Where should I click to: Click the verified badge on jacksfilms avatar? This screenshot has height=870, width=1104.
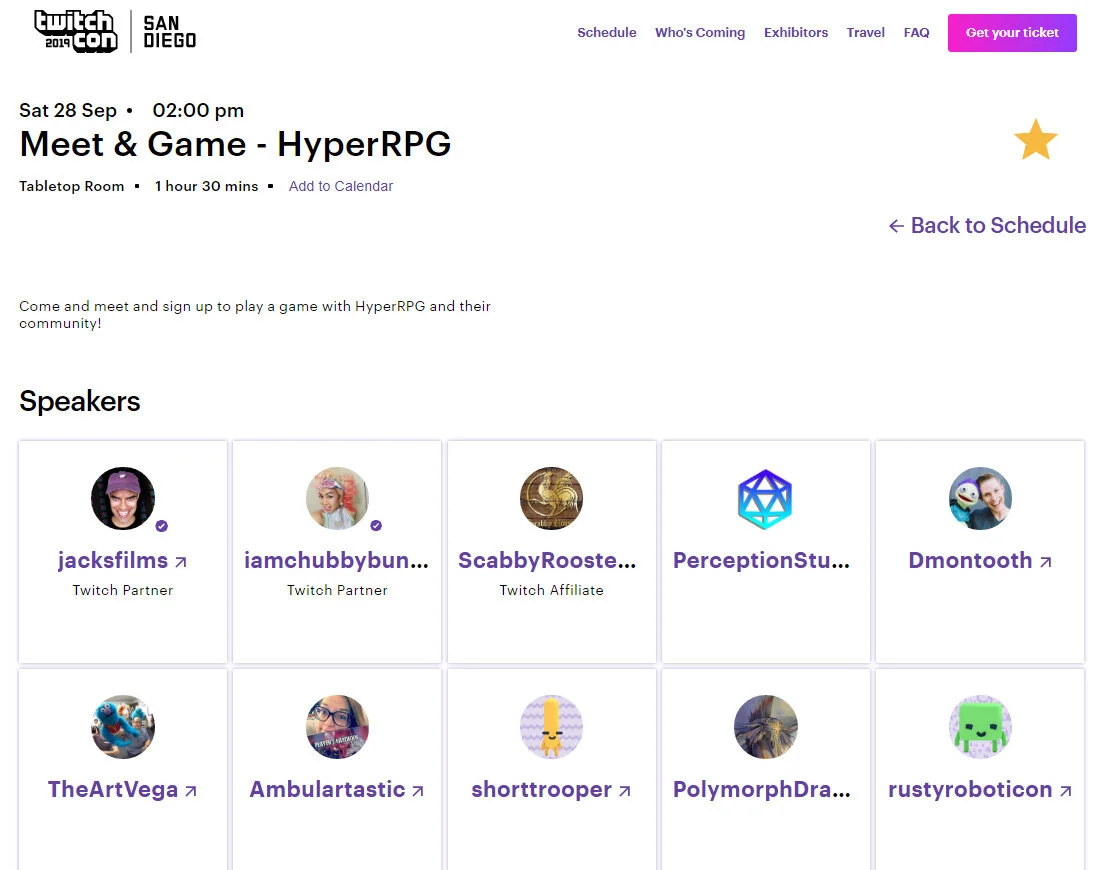[161, 526]
